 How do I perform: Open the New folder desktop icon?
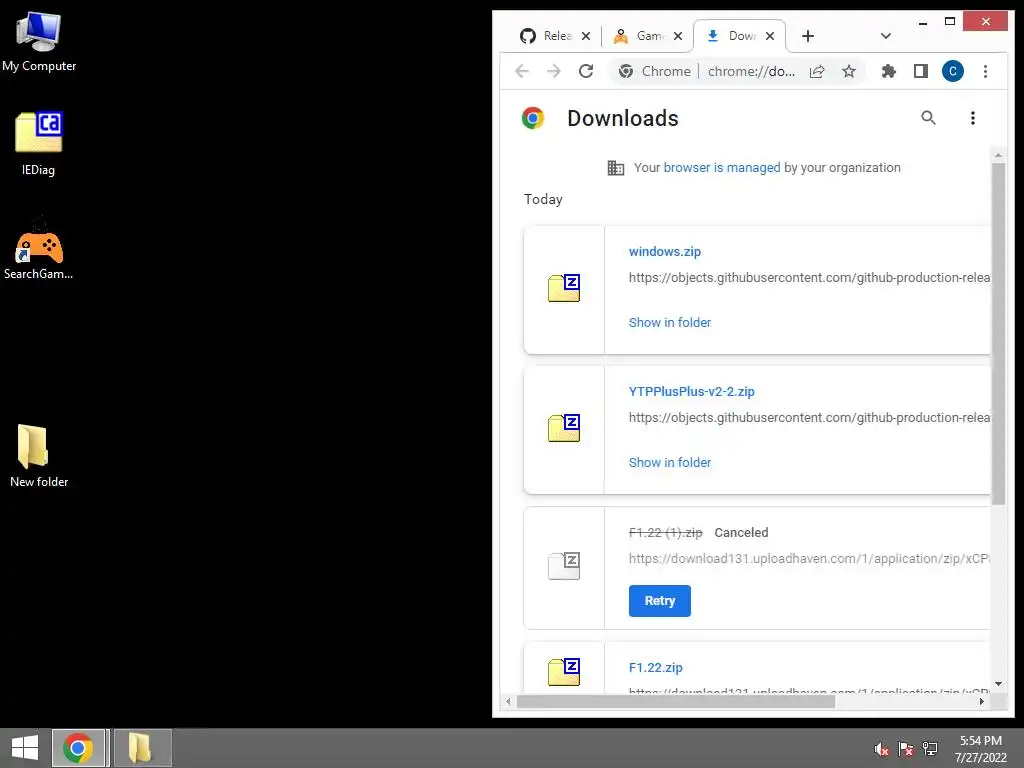pos(39,456)
